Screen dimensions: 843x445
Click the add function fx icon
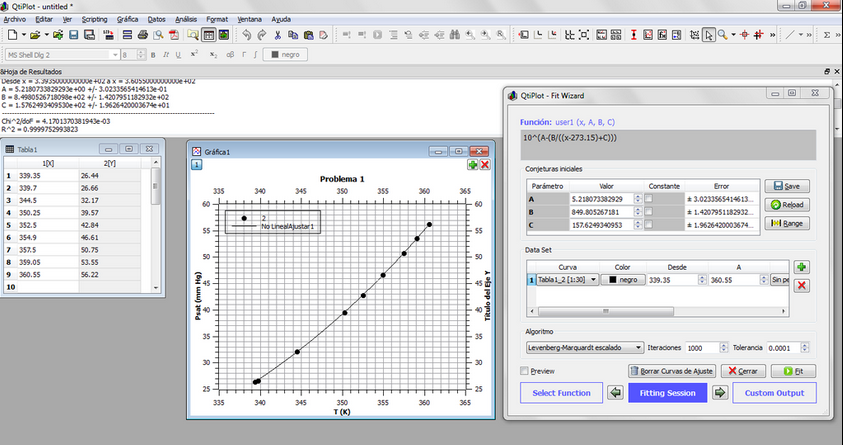click(x=662, y=35)
